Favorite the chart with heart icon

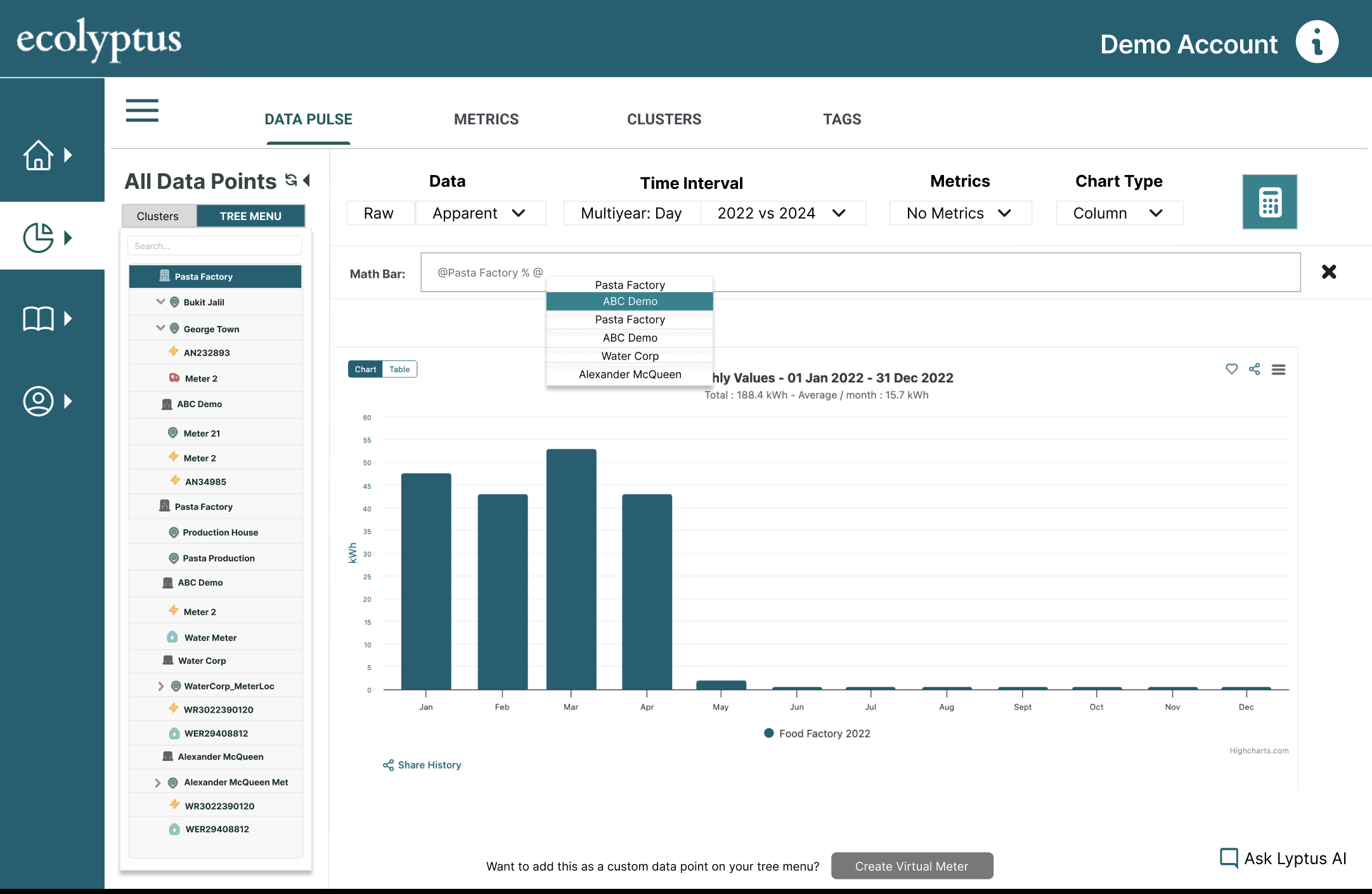click(1231, 369)
